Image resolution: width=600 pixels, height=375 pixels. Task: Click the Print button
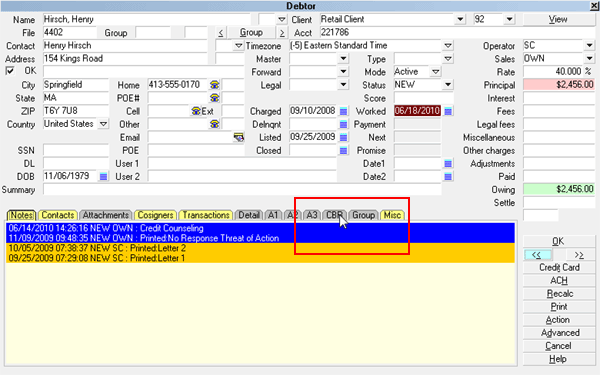click(558, 307)
